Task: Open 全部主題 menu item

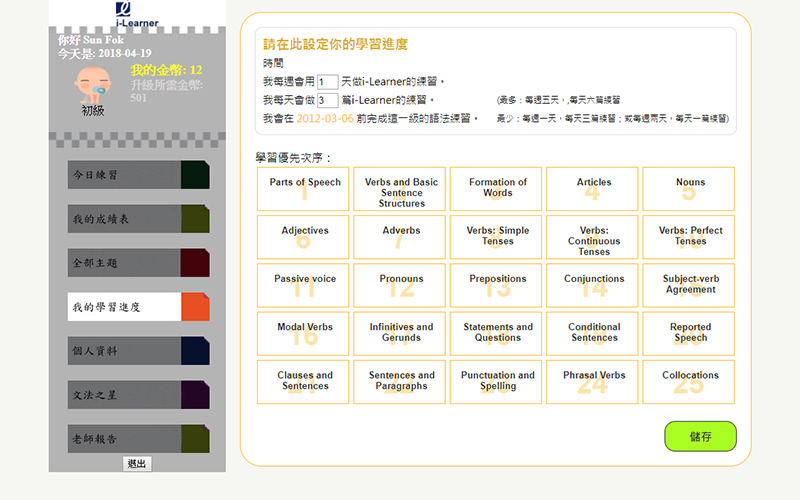Action: point(138,263)
